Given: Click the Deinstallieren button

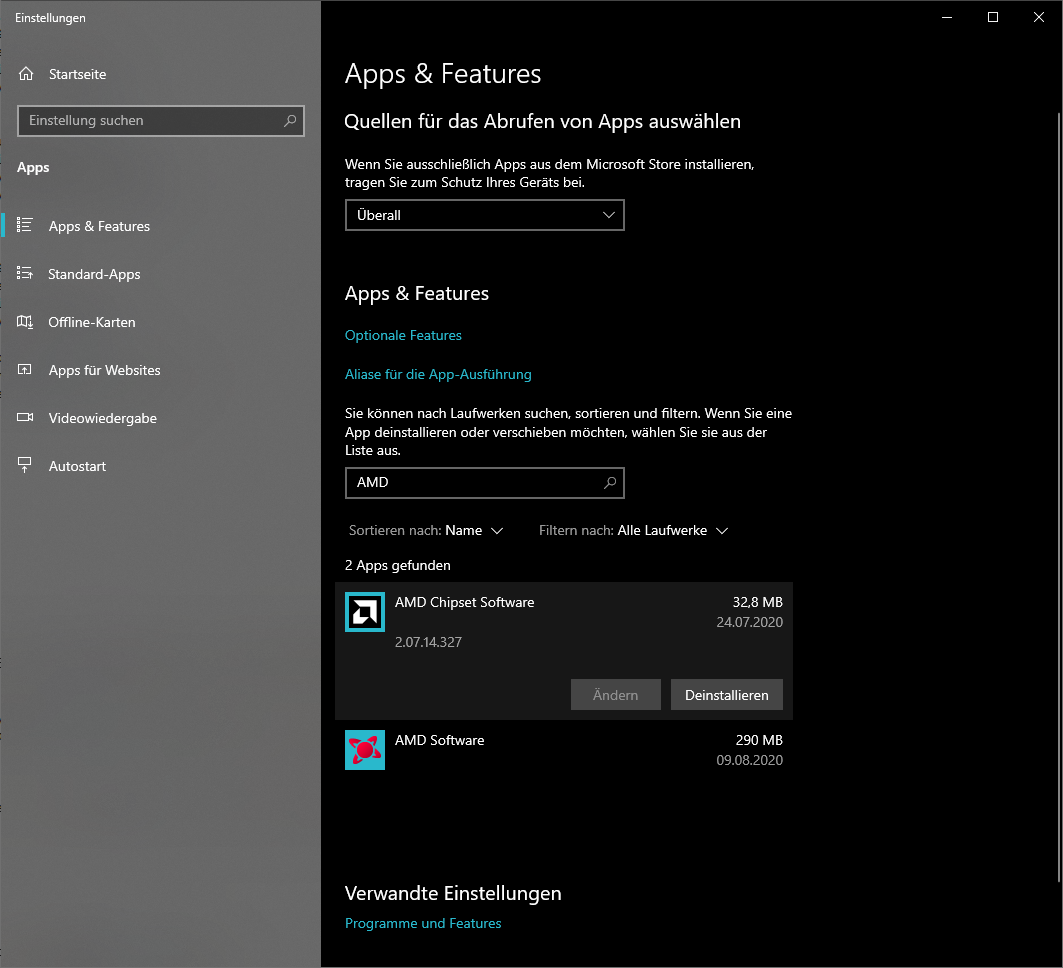Looking at the screenshot, I should tap(727, 695).
